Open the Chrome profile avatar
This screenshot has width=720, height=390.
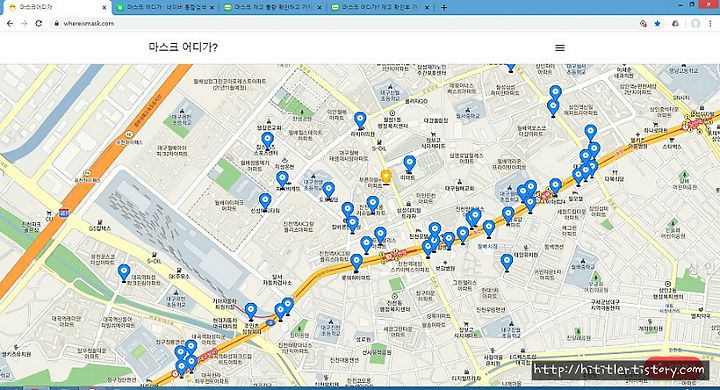696,23
